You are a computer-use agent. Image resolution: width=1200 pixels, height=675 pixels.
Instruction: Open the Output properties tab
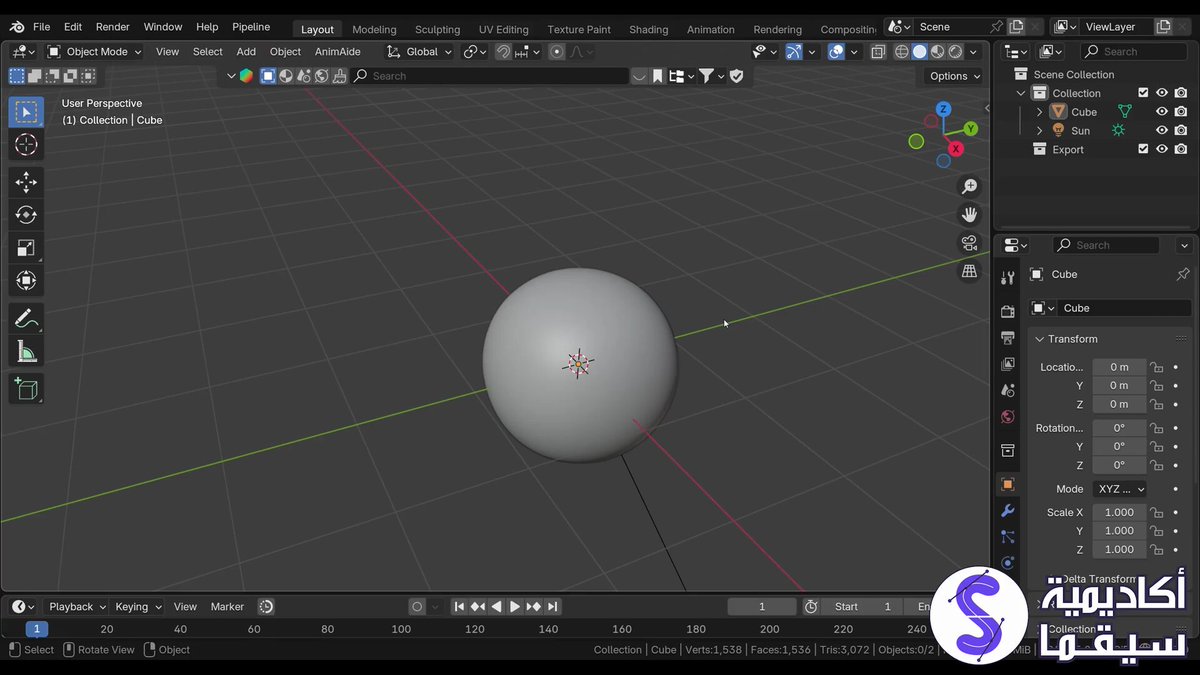(1008, 338)
